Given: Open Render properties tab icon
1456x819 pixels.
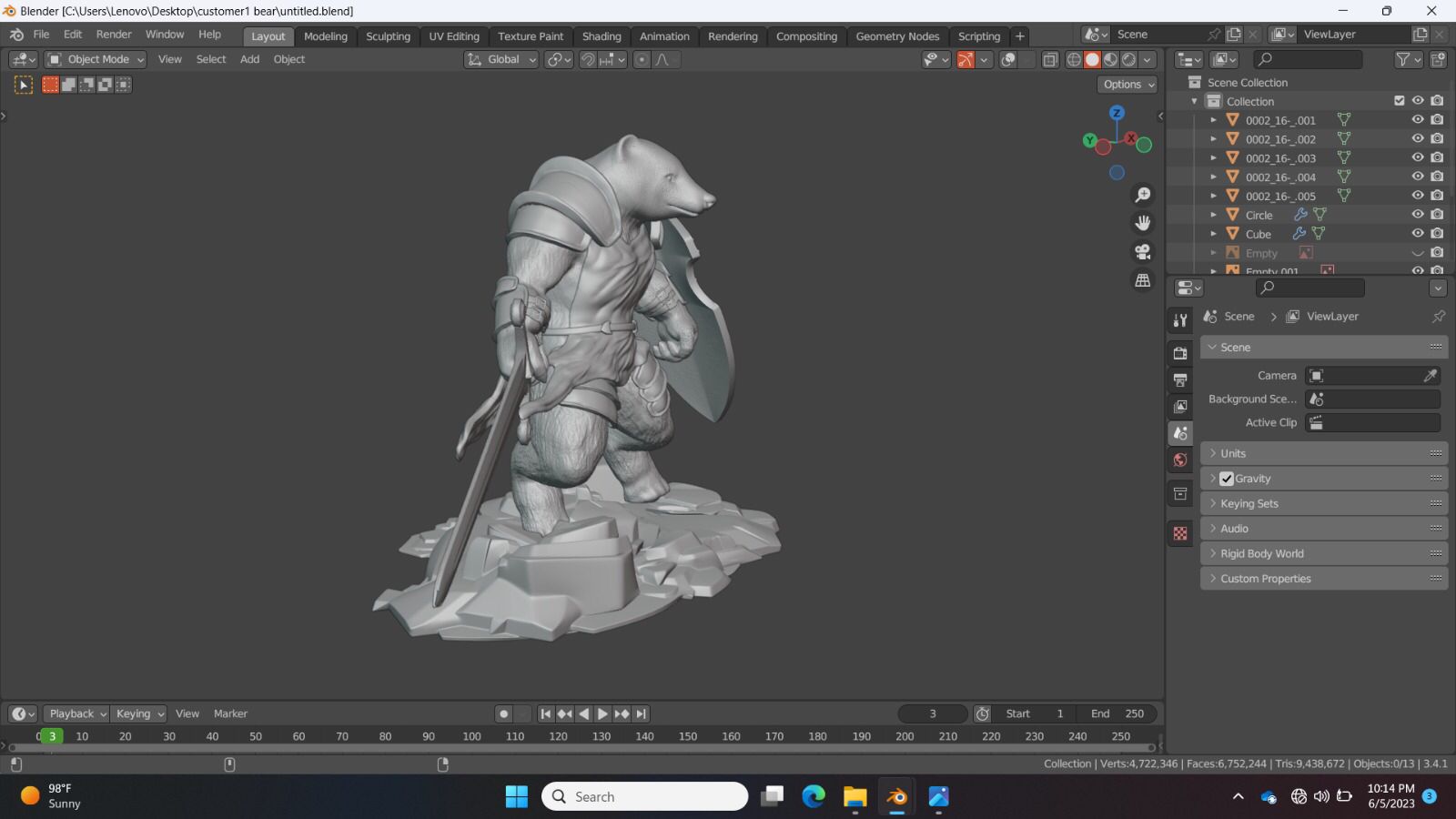Looking at the screenshot, I should (x=1180, y=353).
